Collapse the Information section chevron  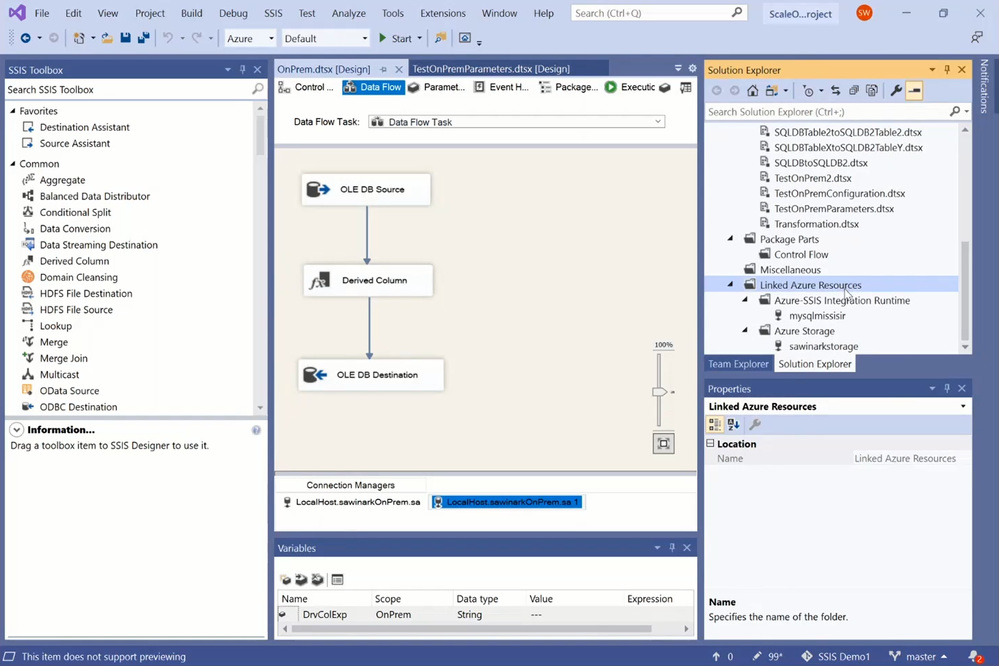point(17,430)
